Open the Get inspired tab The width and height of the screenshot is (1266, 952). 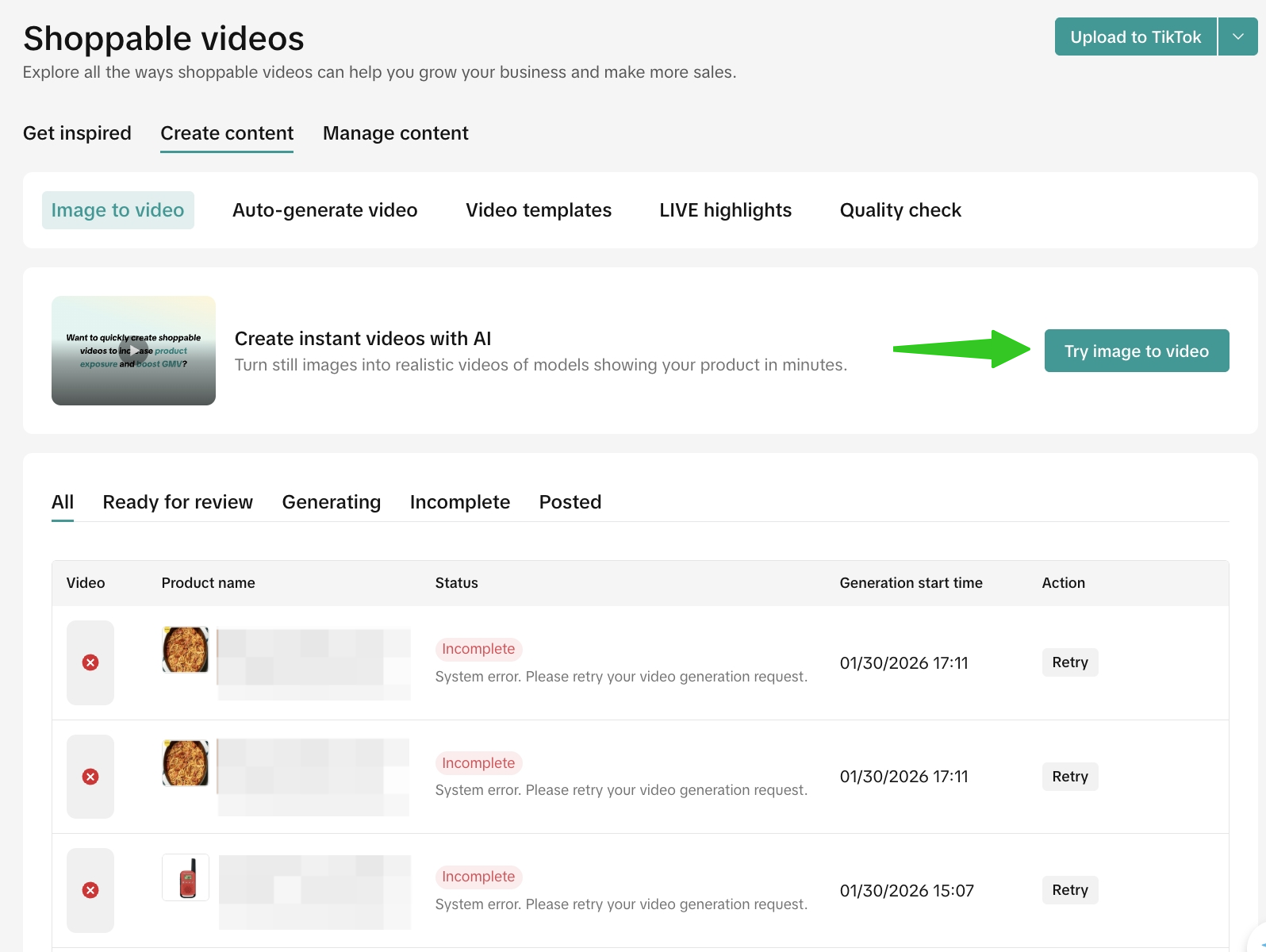tap(77, 133)
